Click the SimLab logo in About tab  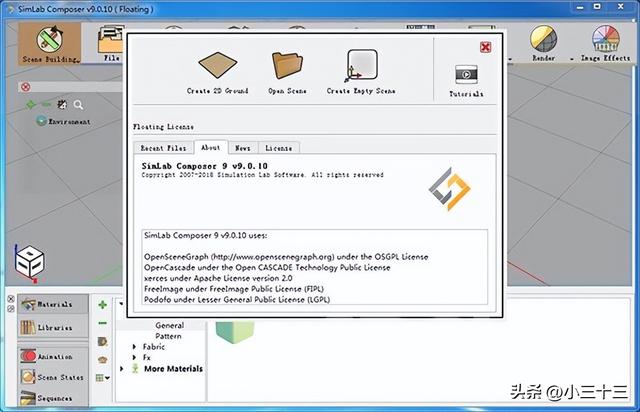449,189
